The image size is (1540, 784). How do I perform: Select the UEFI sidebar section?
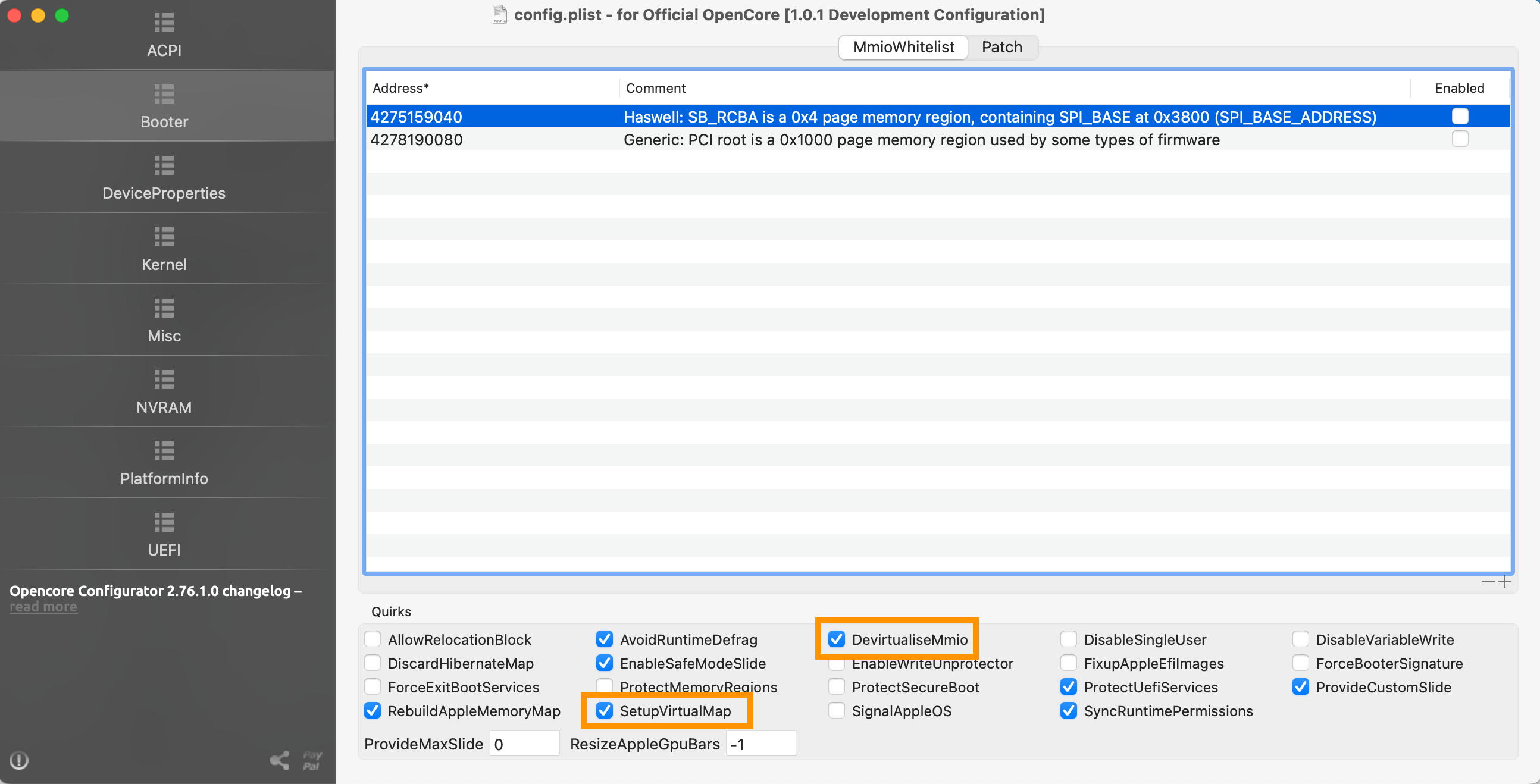(164, 535)
